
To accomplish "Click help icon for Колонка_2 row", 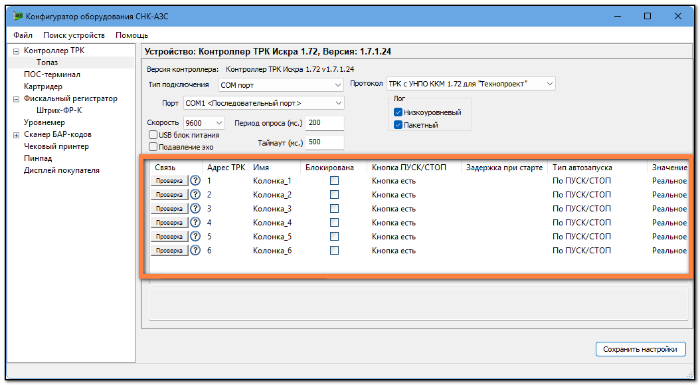I will click(x=195, y=194).
